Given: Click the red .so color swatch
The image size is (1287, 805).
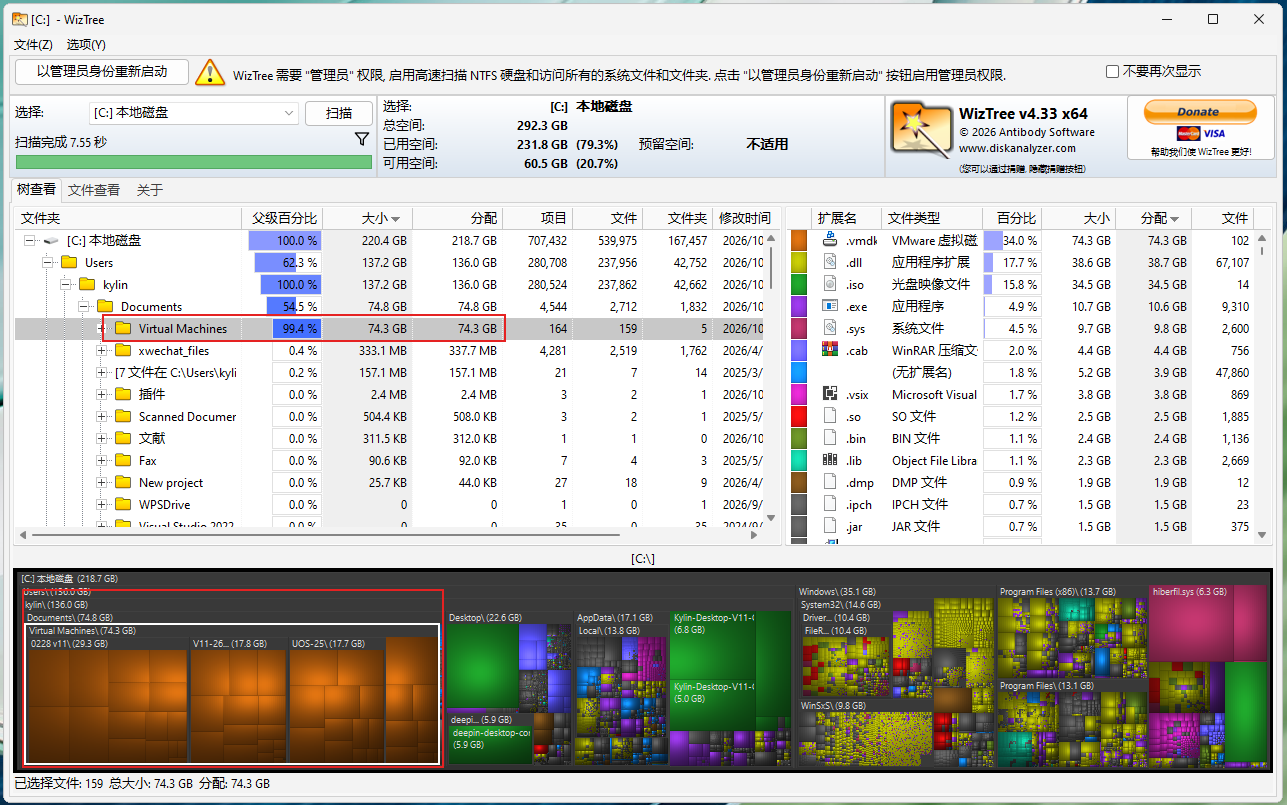Looking at the screenshot, I should click(x=799, y=416).
